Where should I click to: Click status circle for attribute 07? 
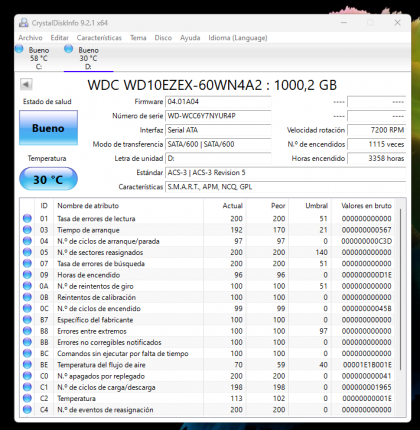pyautogui.click(x=27, y=264)
